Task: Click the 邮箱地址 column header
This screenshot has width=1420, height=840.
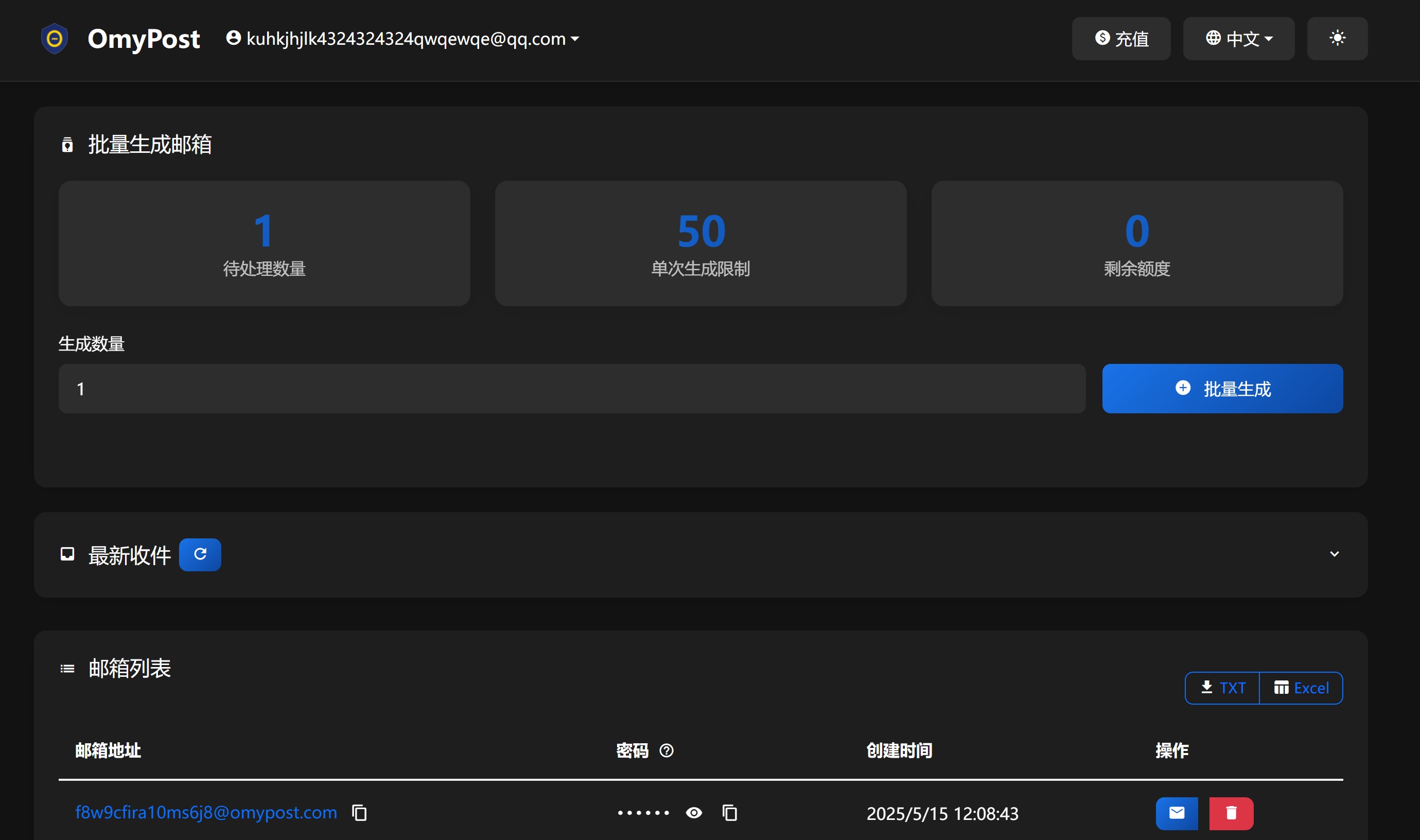Action: pos(108,750)
